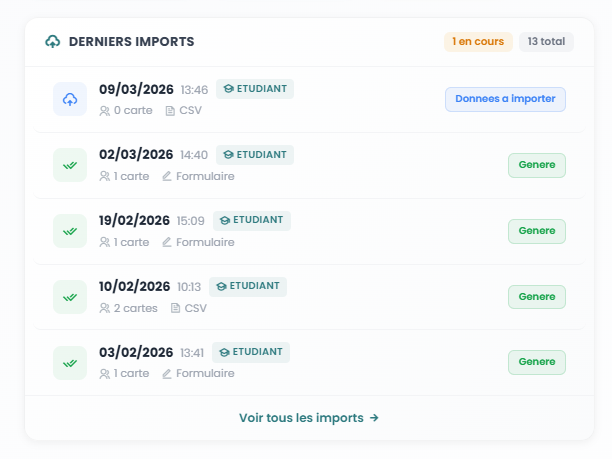Open the Voir tous les imports link

tap(308, 418)
